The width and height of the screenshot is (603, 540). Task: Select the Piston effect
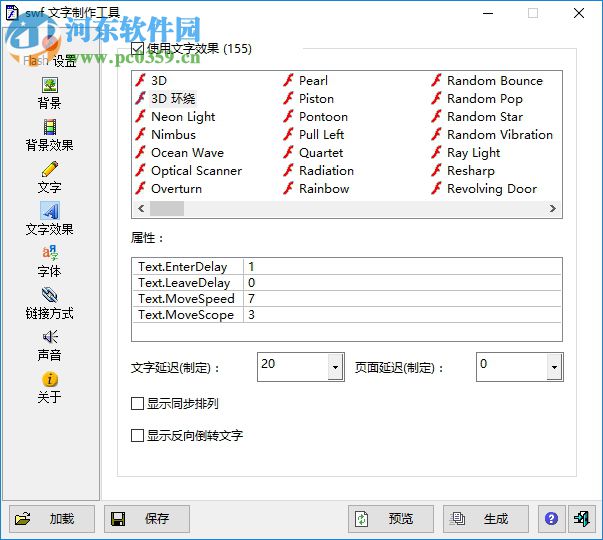316,98
